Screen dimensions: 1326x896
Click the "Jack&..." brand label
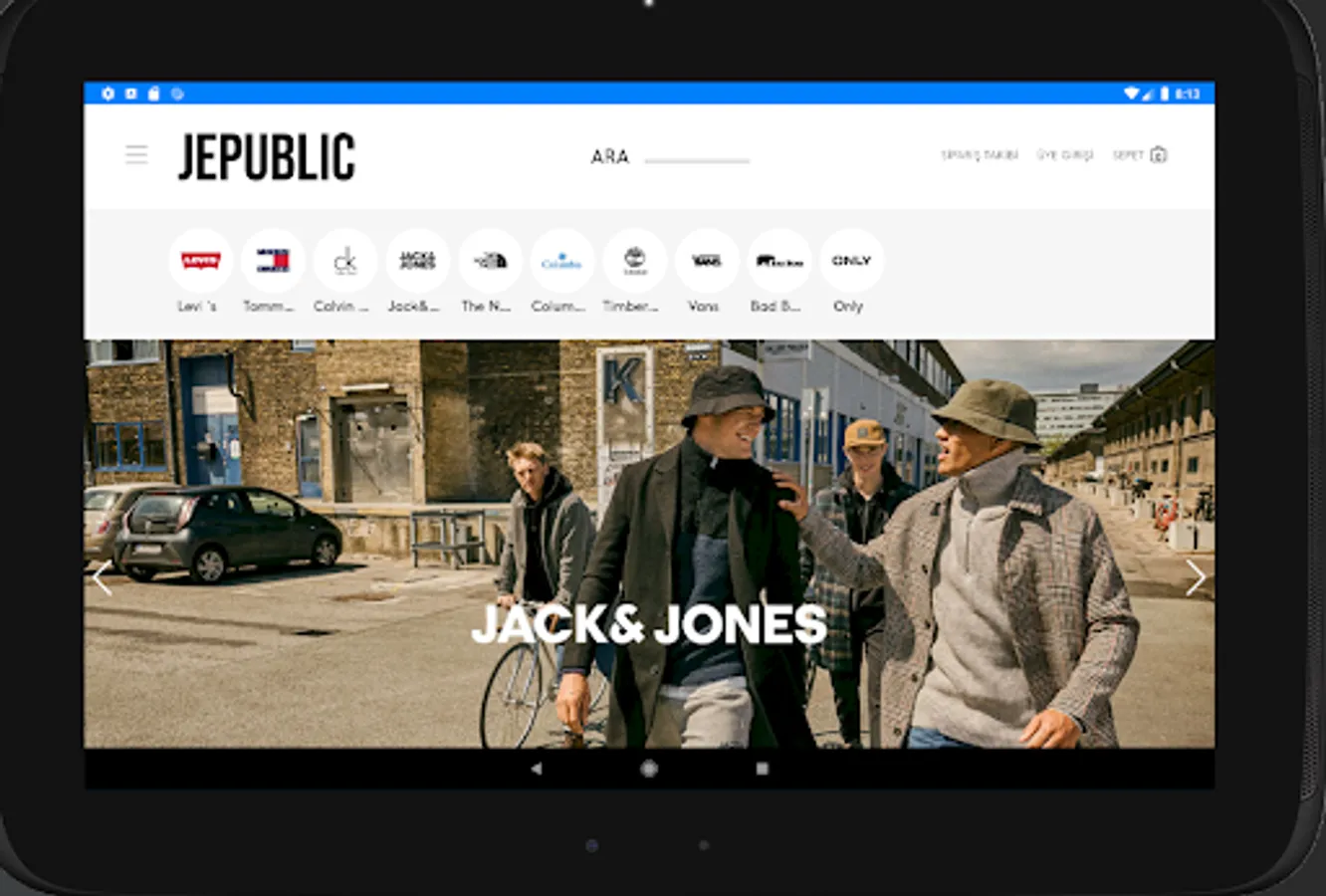point(413,307)
